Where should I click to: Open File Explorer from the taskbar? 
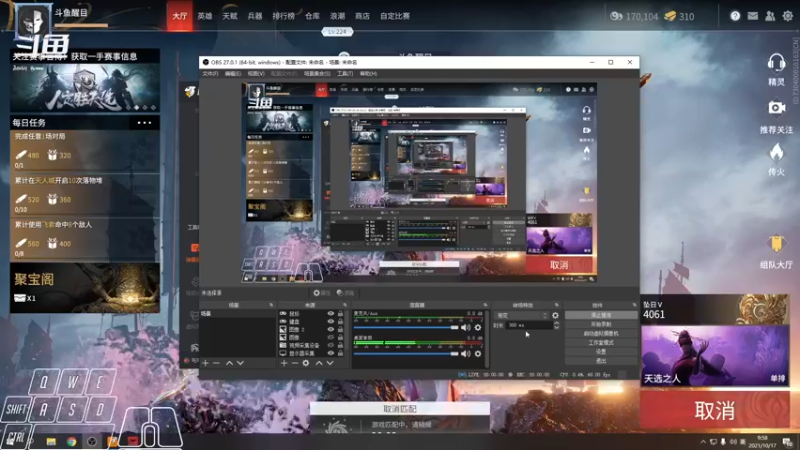pyautogui.click(x=51, y=441)
